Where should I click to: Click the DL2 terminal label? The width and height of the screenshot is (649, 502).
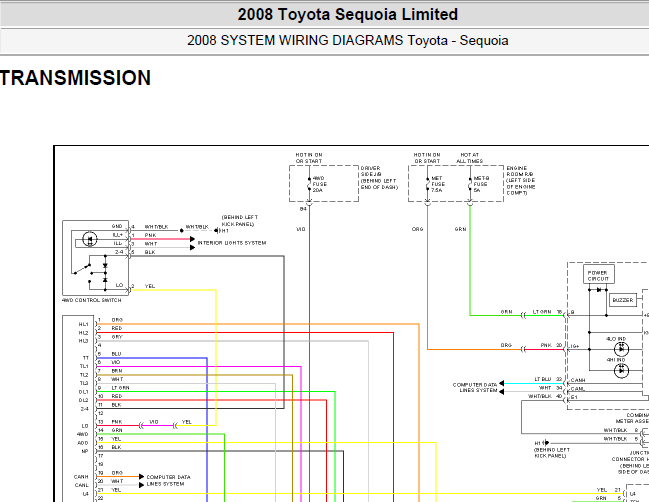(x=84, y=400)
